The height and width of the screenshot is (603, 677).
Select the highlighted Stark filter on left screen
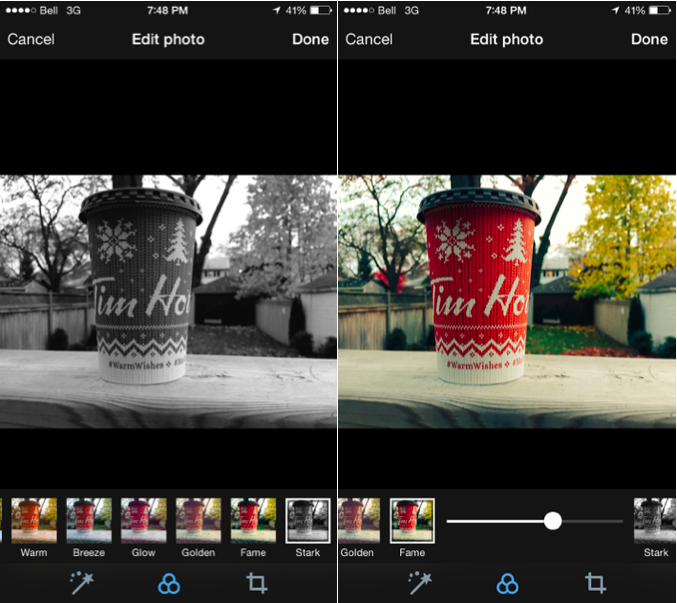click(307, 520)
